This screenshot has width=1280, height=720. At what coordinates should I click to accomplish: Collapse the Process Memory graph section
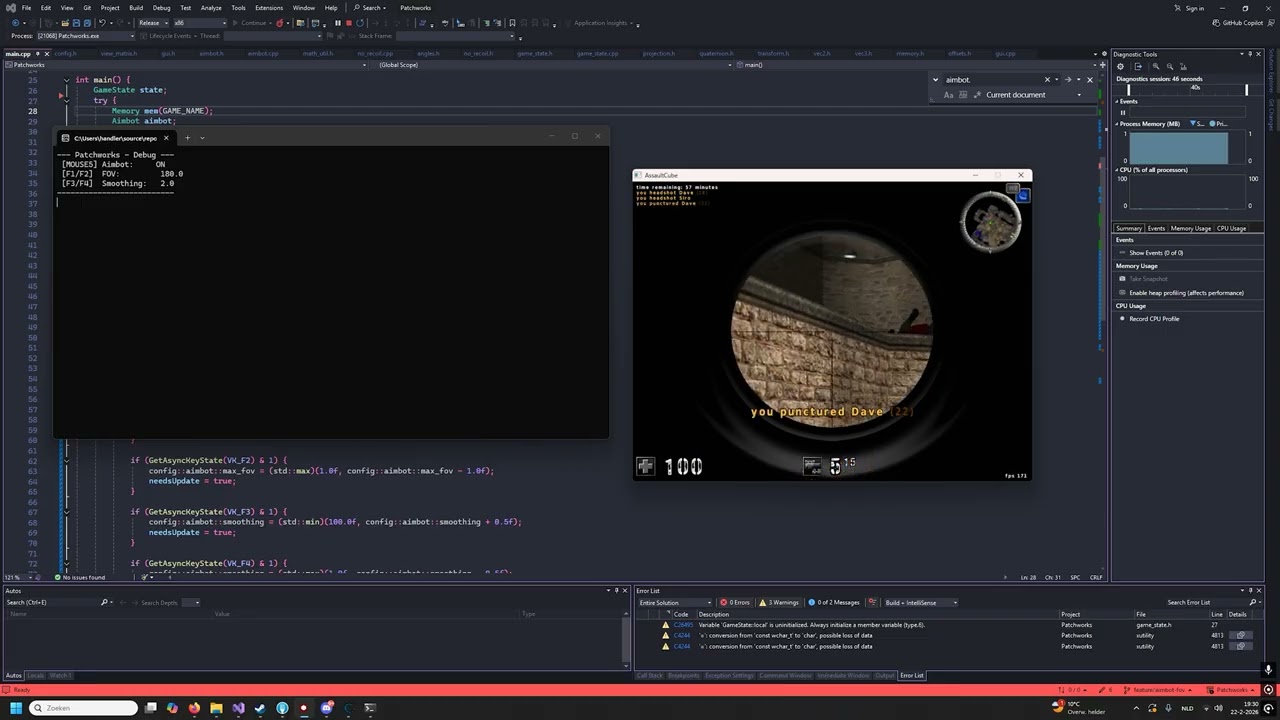click(x=1117, y=124)
